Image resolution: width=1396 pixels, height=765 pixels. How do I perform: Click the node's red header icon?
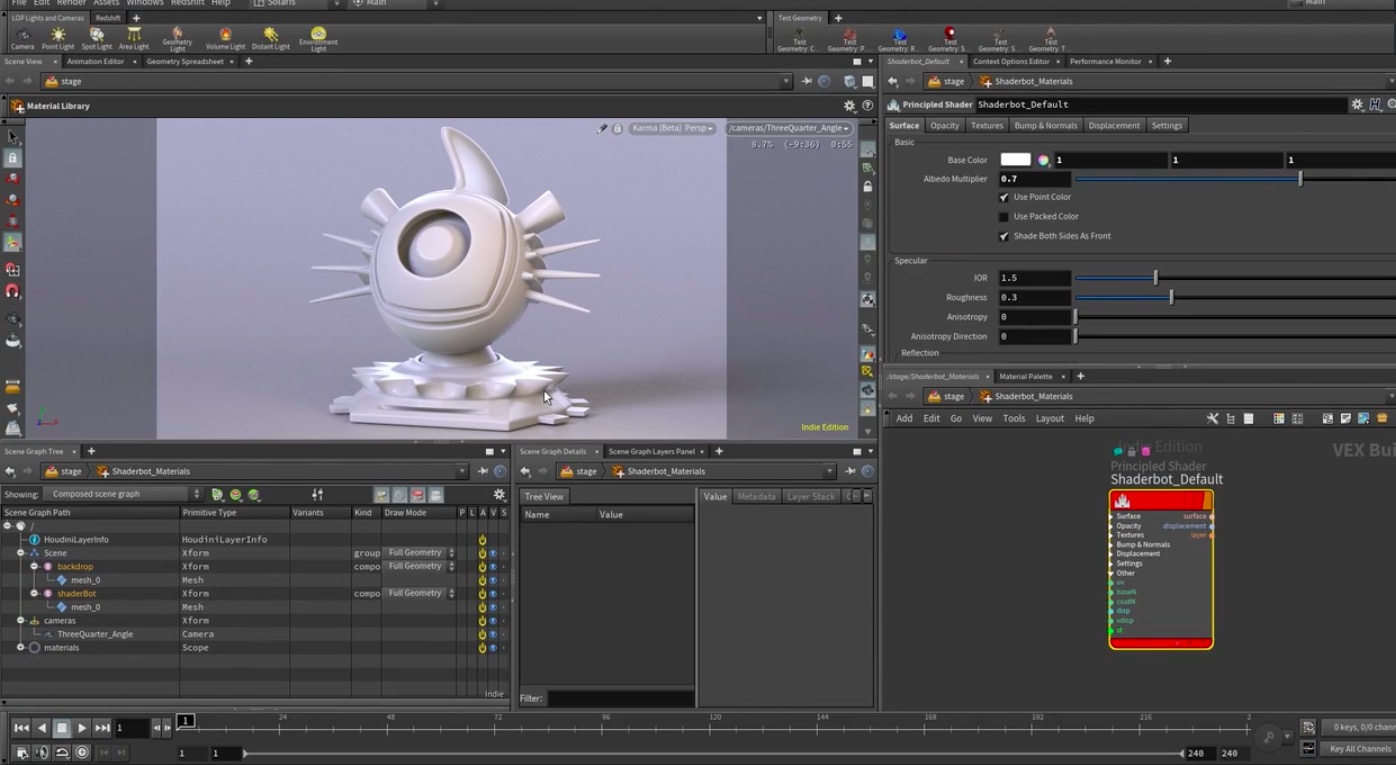point(1122,500)
